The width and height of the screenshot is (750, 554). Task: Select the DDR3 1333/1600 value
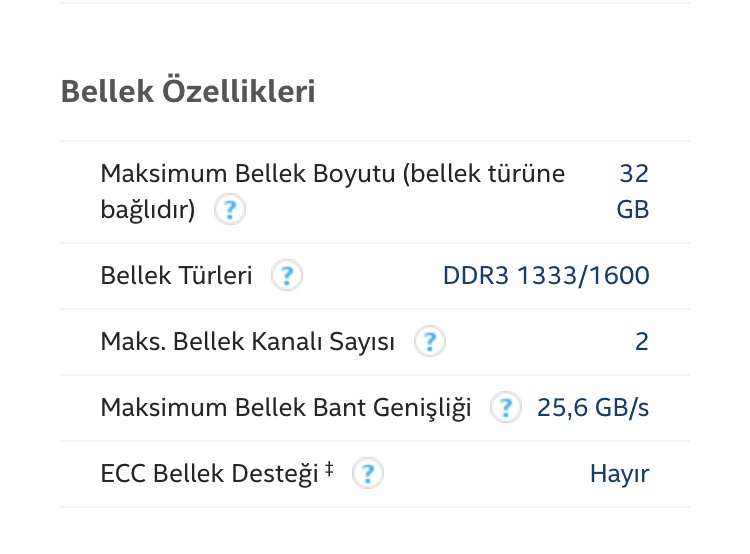pos(546,276)
